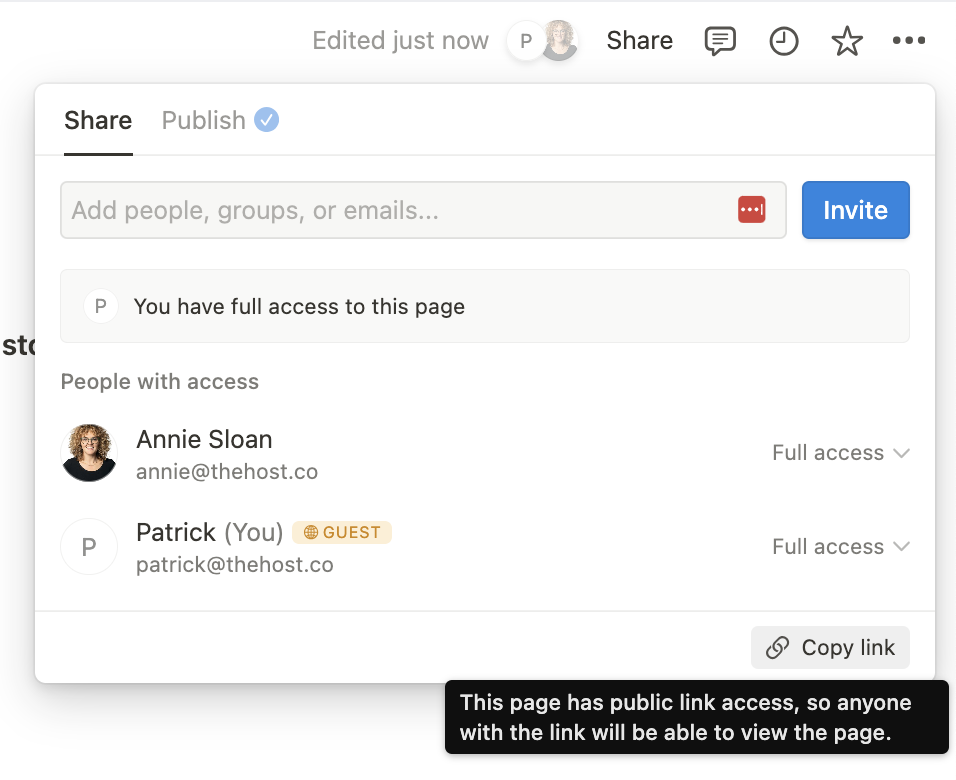Click the GUEST badge next to Patrick
The width and height of the screenshot is (956, 780).
[x=341, y=532]
